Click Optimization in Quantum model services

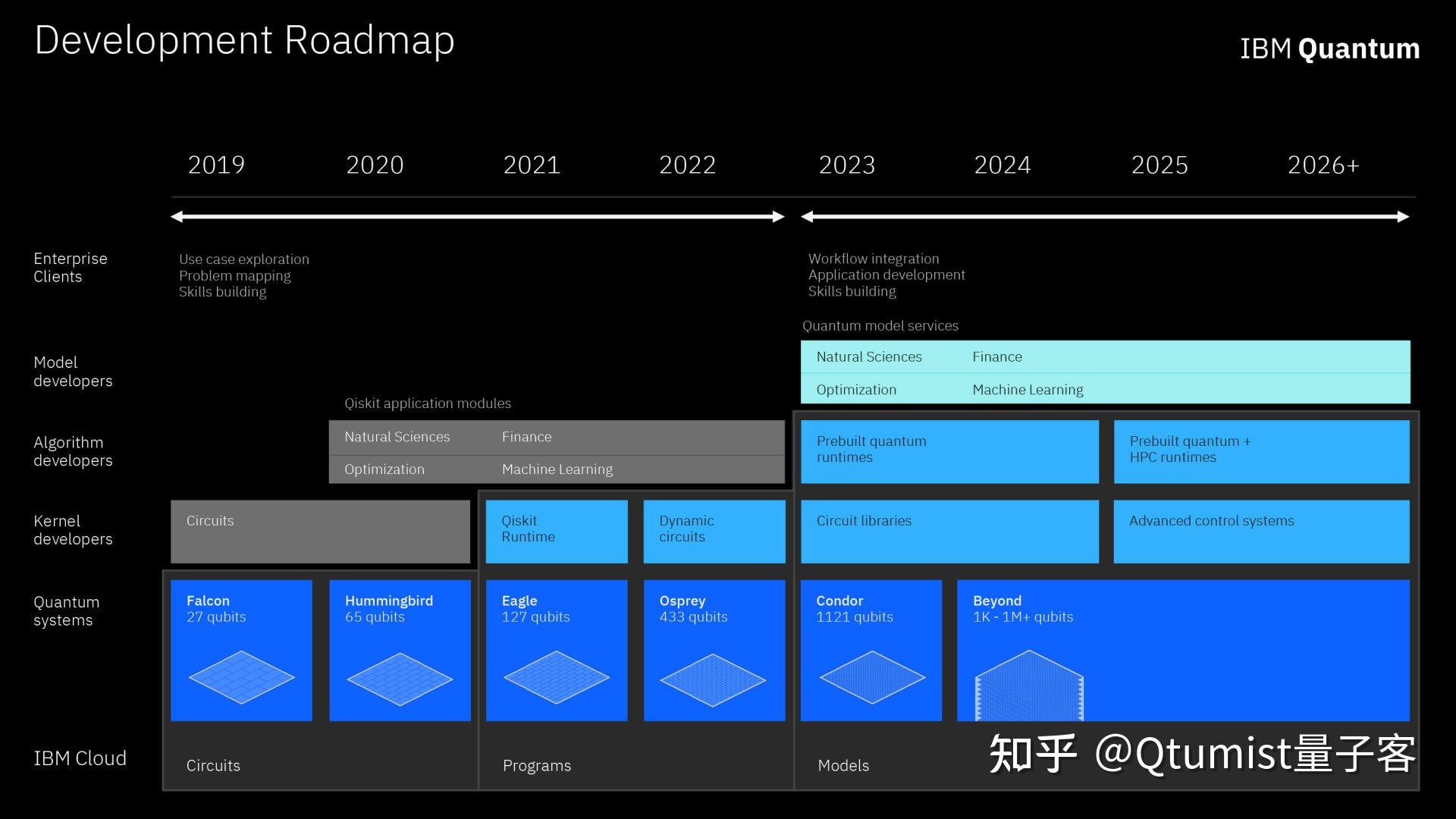coord(856,390)
